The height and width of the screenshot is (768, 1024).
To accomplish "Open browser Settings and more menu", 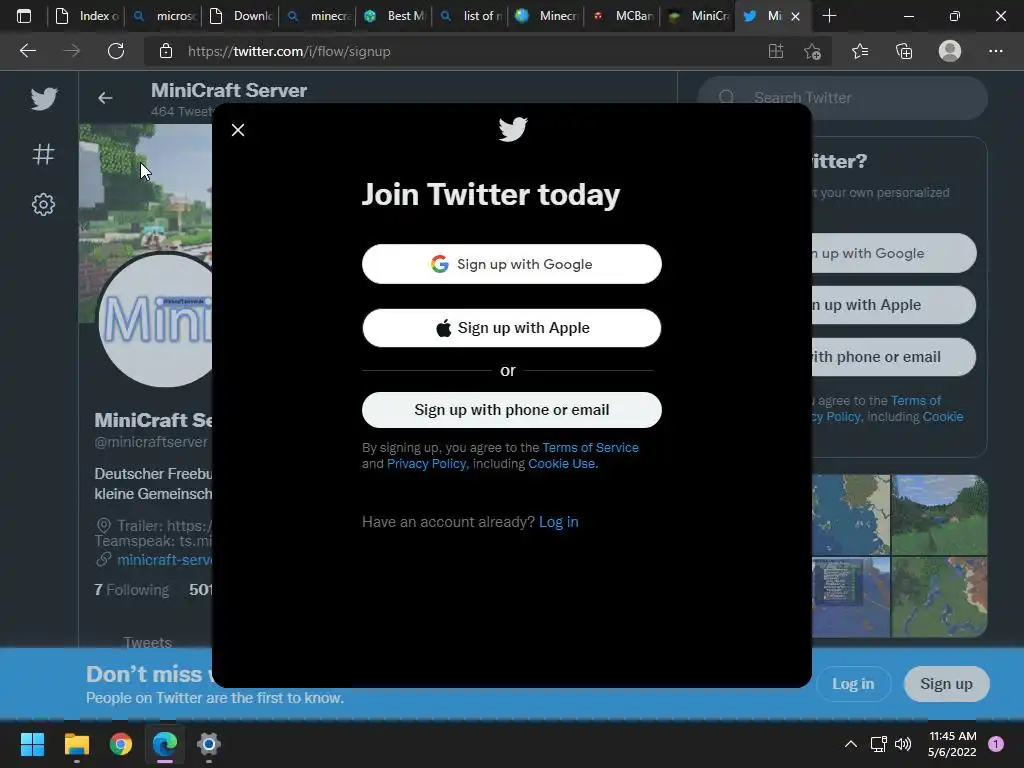I will pos(995,51).
